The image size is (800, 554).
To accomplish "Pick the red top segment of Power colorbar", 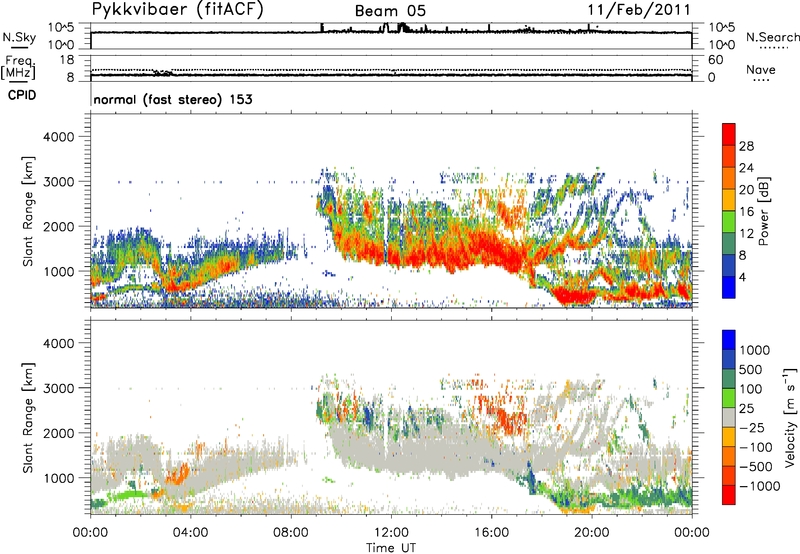I will coord(729,134).
